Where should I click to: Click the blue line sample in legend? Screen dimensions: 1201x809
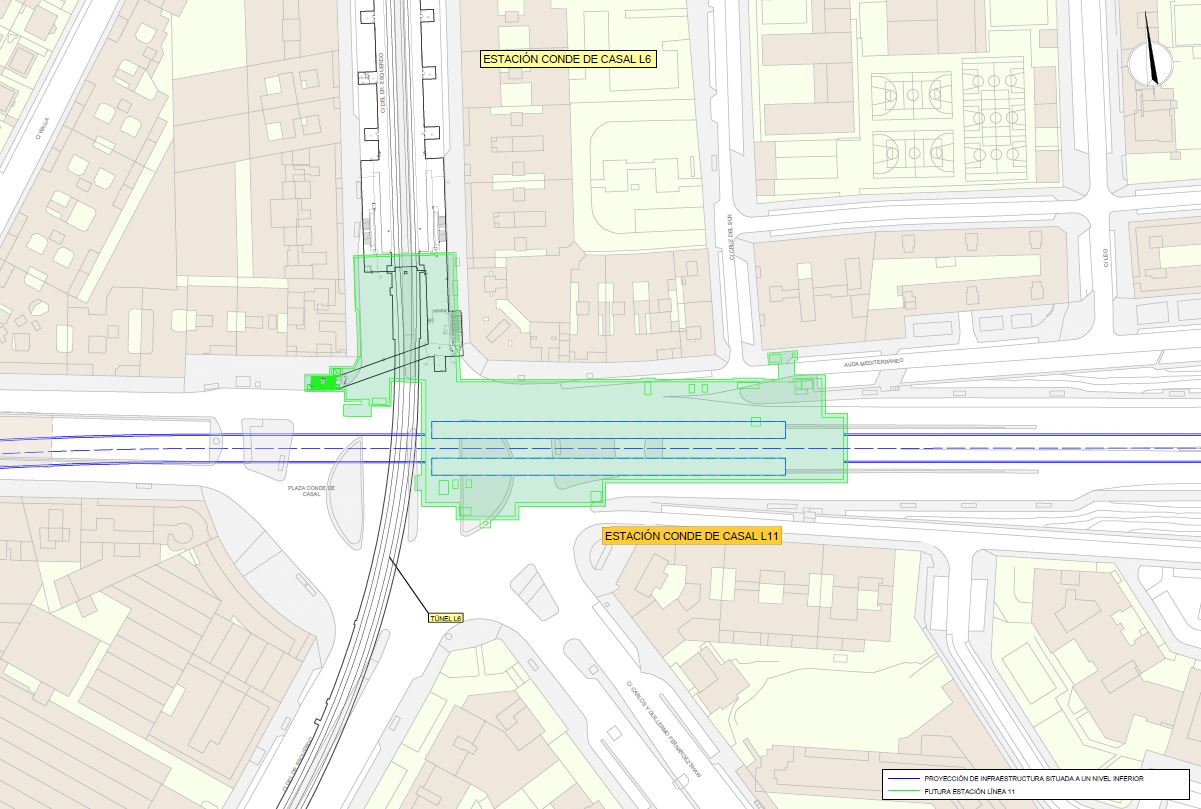[x=903, y=778]
